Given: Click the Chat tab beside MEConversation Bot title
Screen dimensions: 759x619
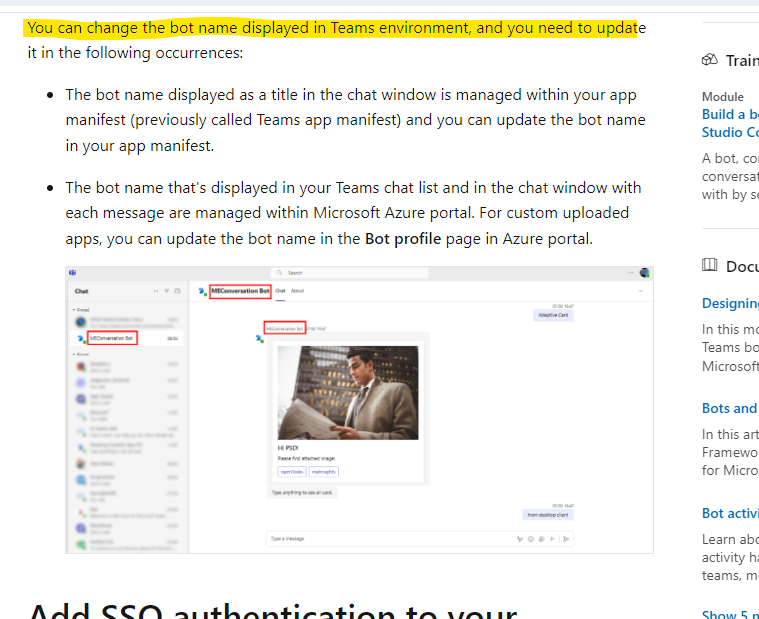Looking at the screenshot, I should (x=280, y=291).
